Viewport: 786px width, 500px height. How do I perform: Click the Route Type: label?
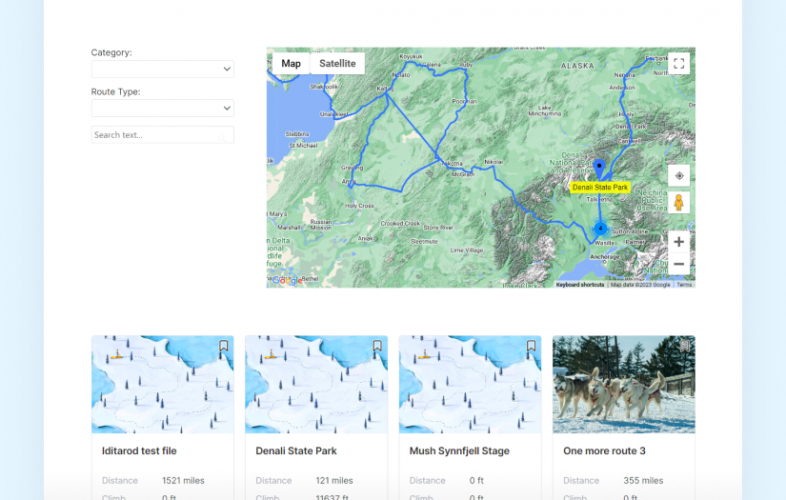pyautogui.click(x=116, y=92)
